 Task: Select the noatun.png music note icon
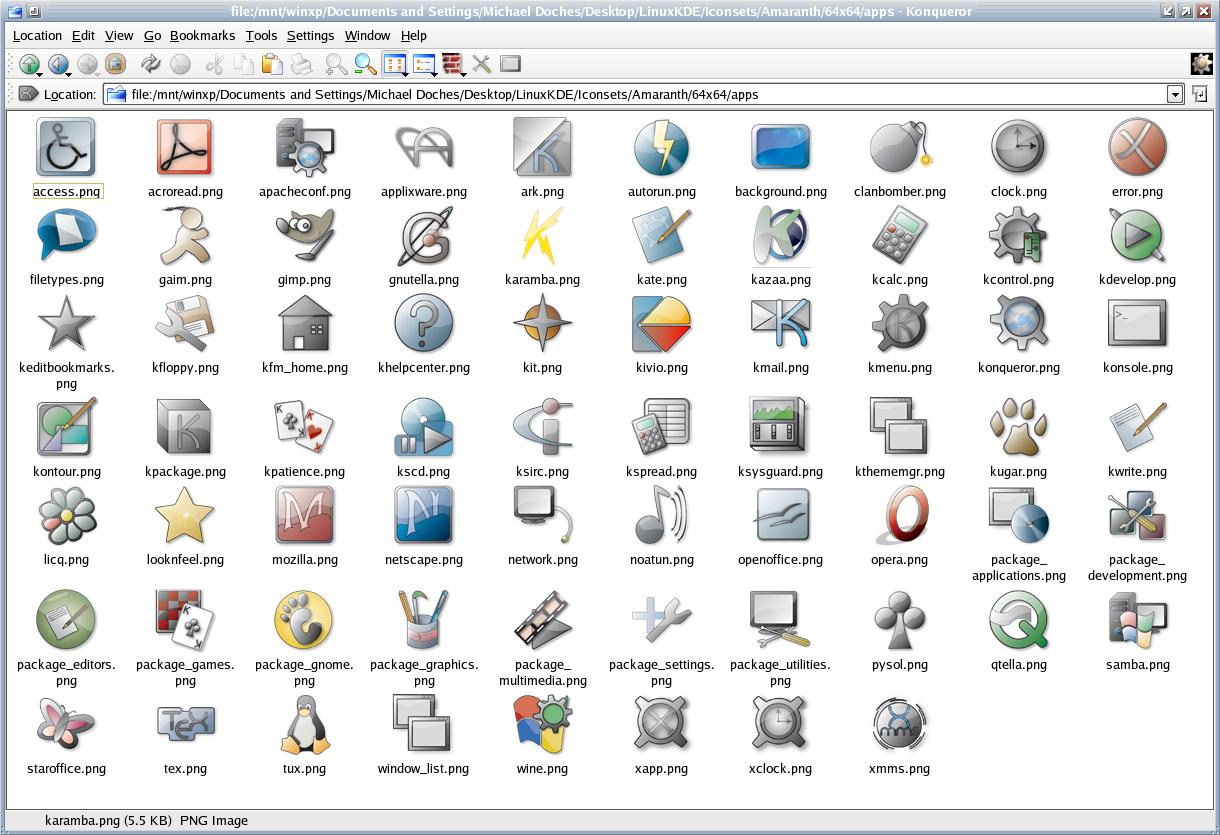pyautogui.click(x=661, y=516)
